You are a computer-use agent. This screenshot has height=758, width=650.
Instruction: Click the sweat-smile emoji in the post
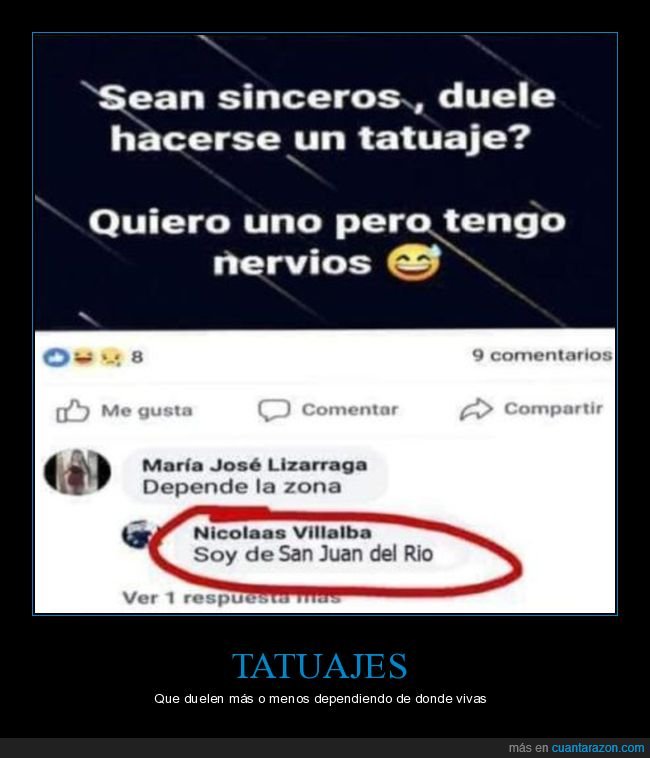(x=414, y=262)
